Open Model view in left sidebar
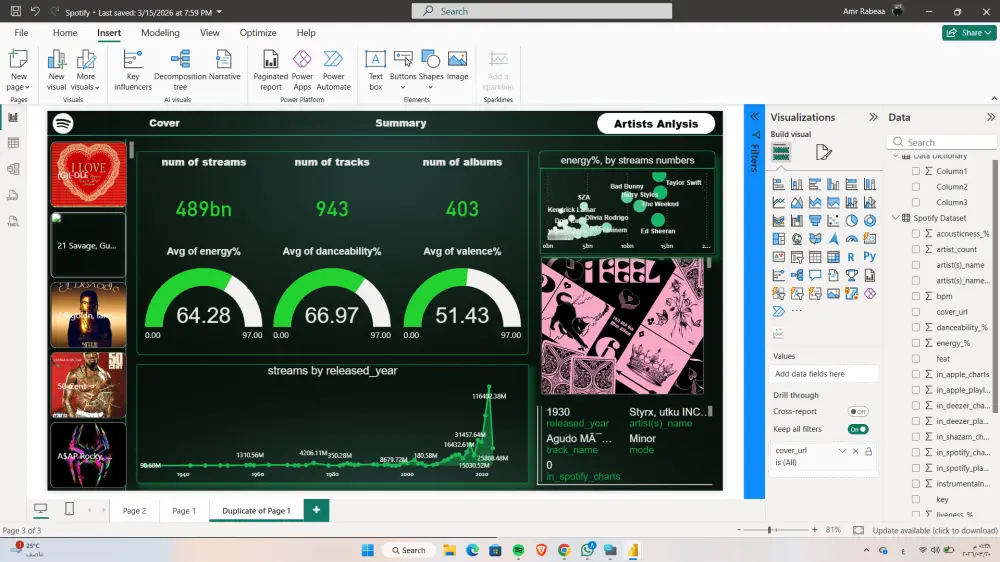Screen dimensions: 1000x562 13,169
